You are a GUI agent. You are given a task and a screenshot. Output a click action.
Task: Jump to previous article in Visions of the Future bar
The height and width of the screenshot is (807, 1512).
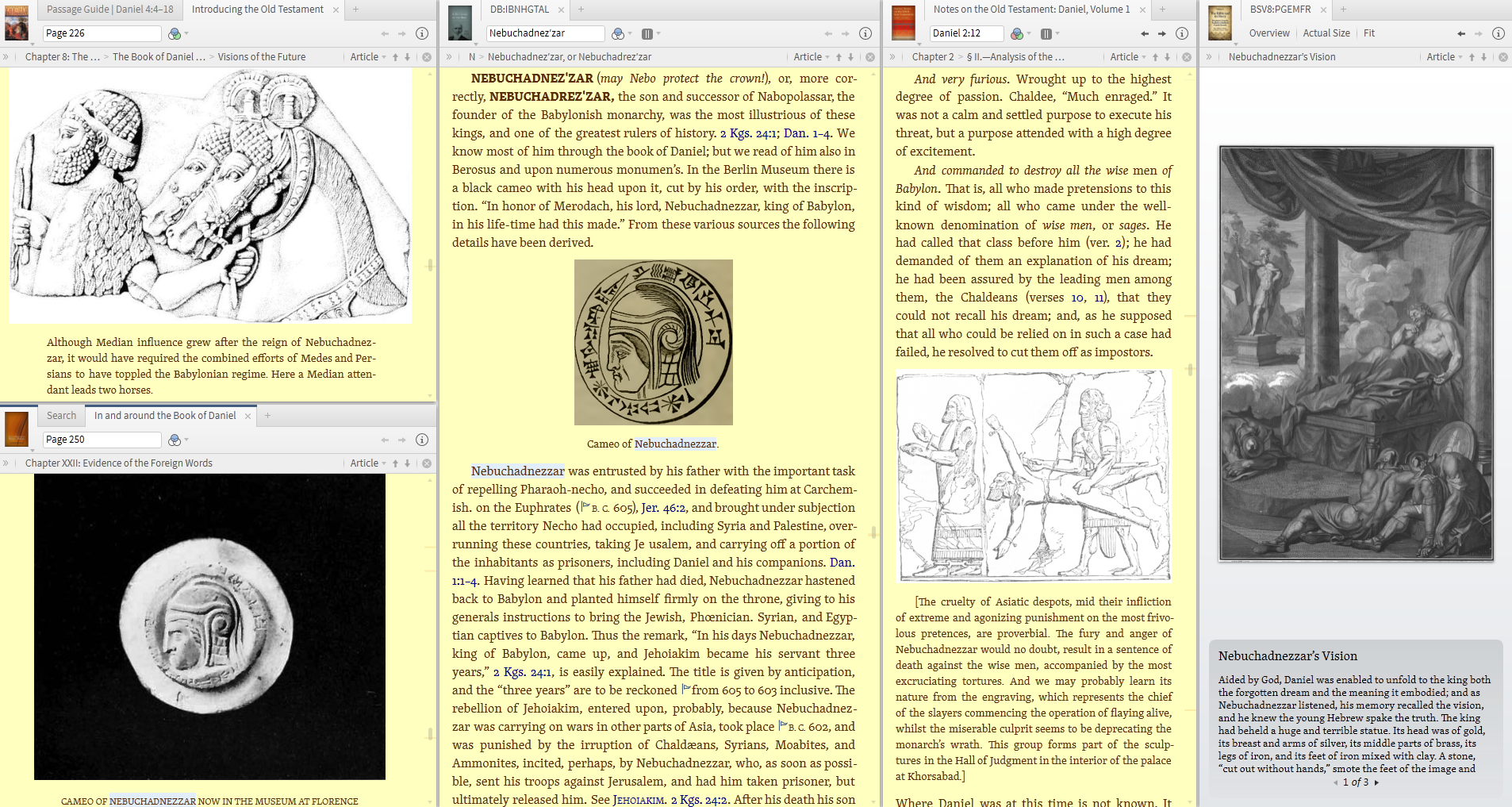pyautogui.click(x=395, y=57)
